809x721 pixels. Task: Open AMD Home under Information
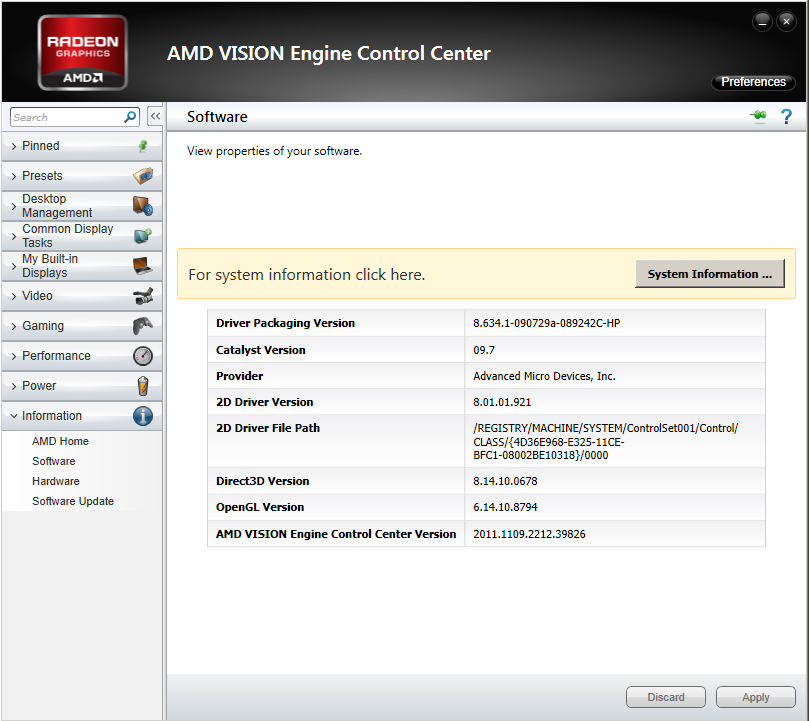click(x=60, y=441)
